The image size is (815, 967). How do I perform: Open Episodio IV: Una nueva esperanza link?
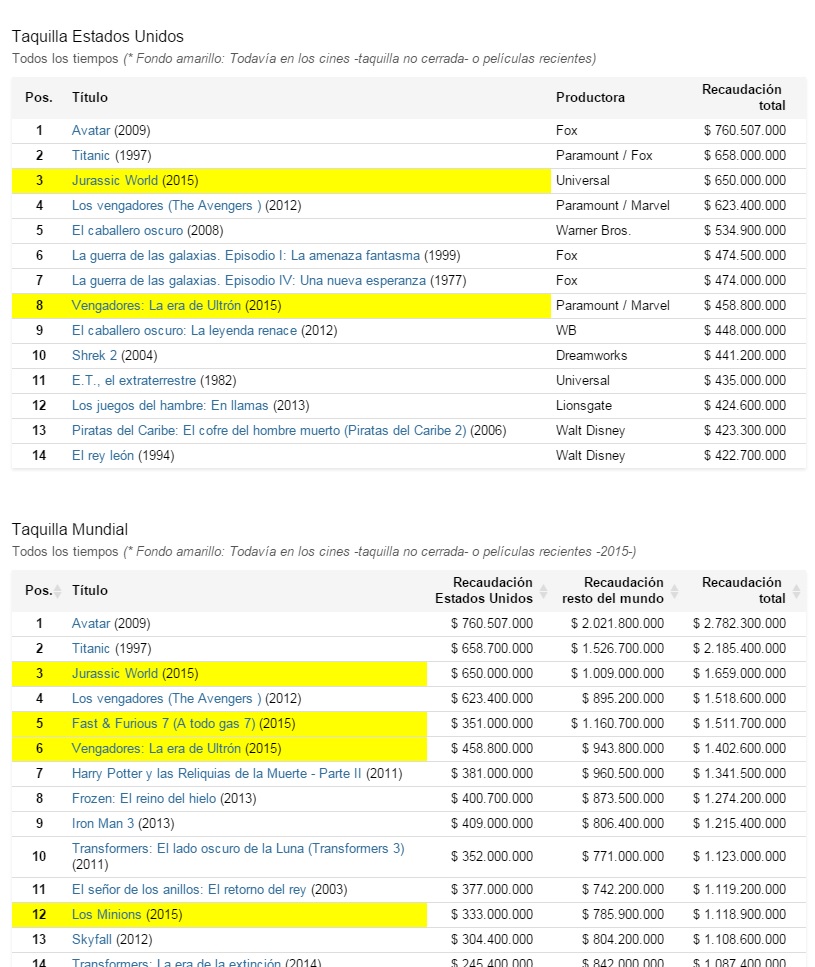[248, 281]
